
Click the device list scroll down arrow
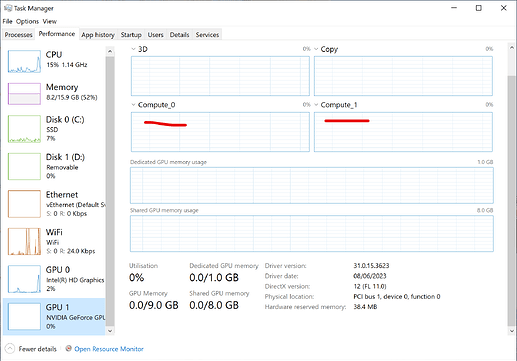coord(110,331)
